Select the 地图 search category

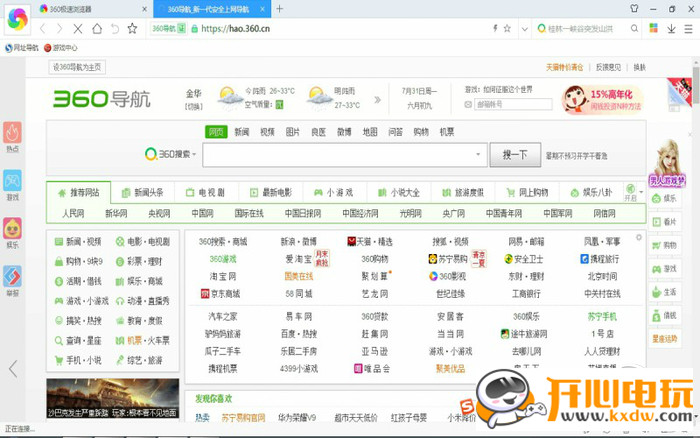pos(370,132)
